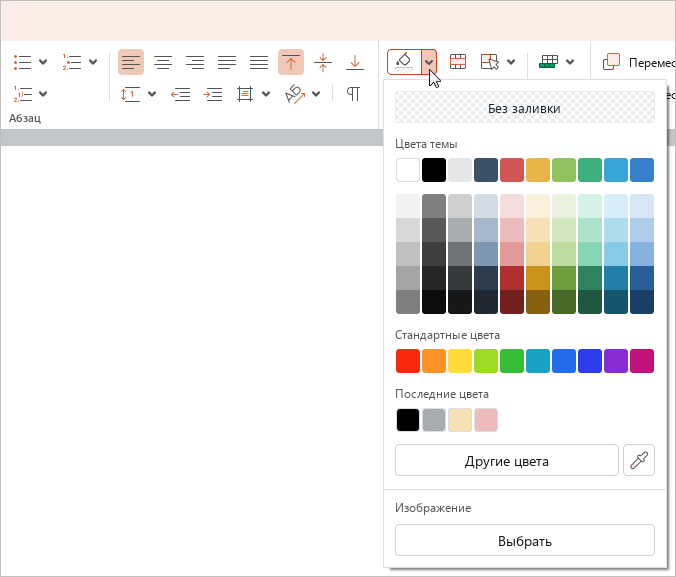Toggle distributed alignment button
The height and width of the screenshot is (577, 676).
pyautogui.click(x=259, y=62)
